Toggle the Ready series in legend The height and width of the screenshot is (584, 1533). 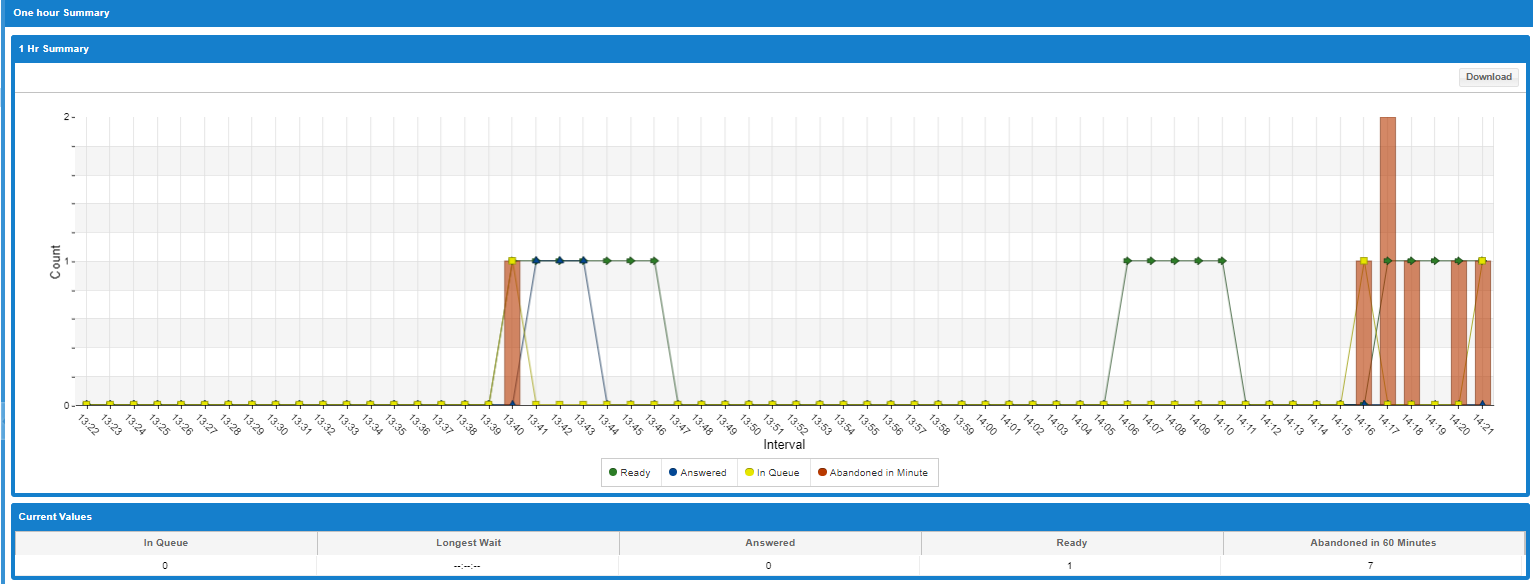pos(630,472)
